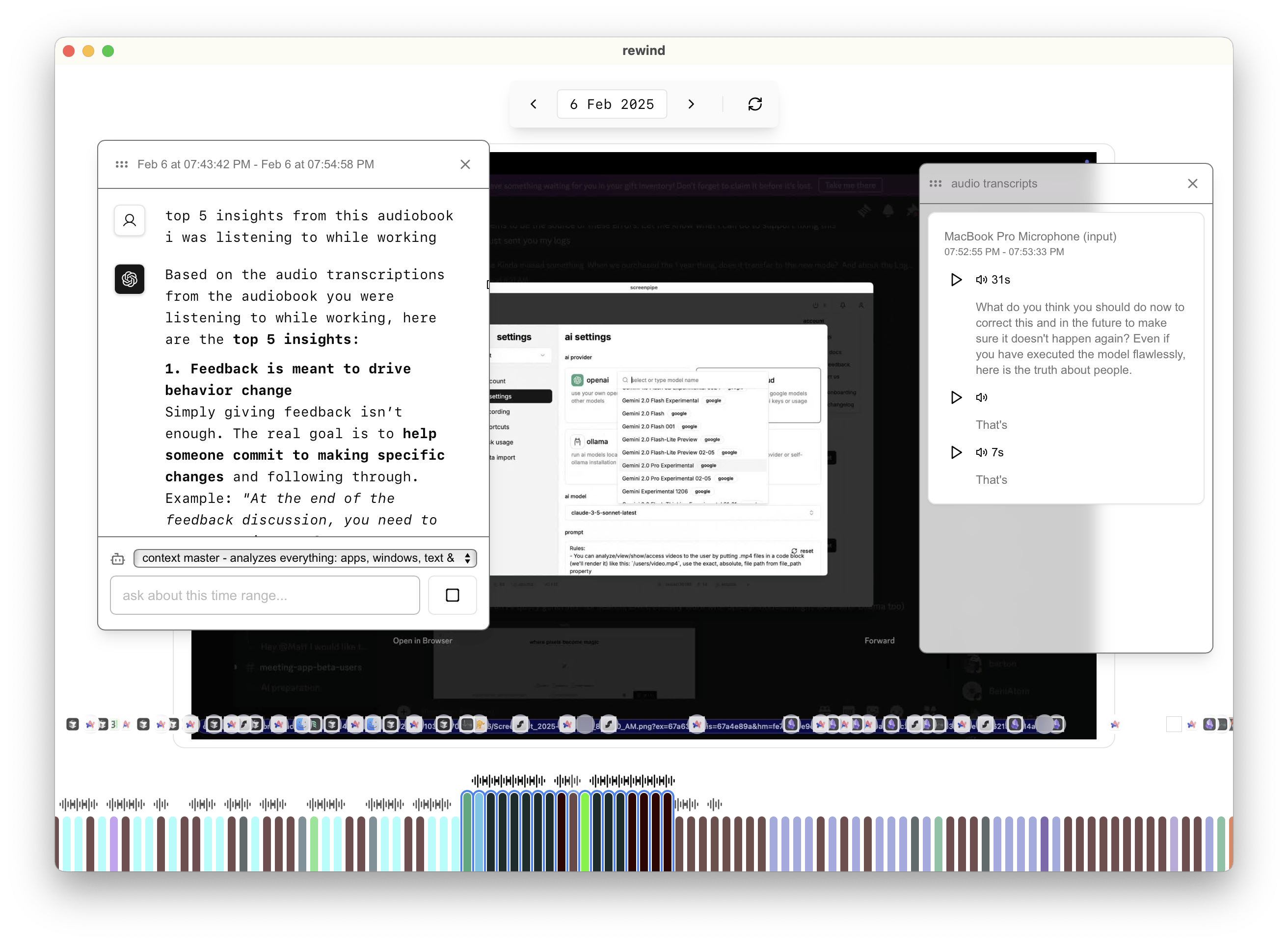Go to the next day with right chevron

point(691,104)
